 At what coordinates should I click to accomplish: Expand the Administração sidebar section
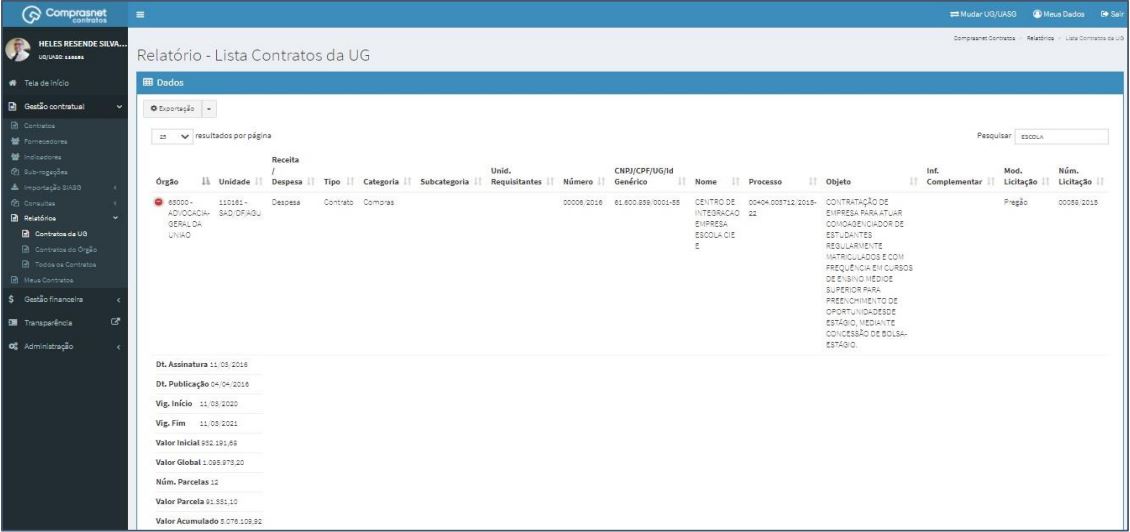(x=64, y=346)
